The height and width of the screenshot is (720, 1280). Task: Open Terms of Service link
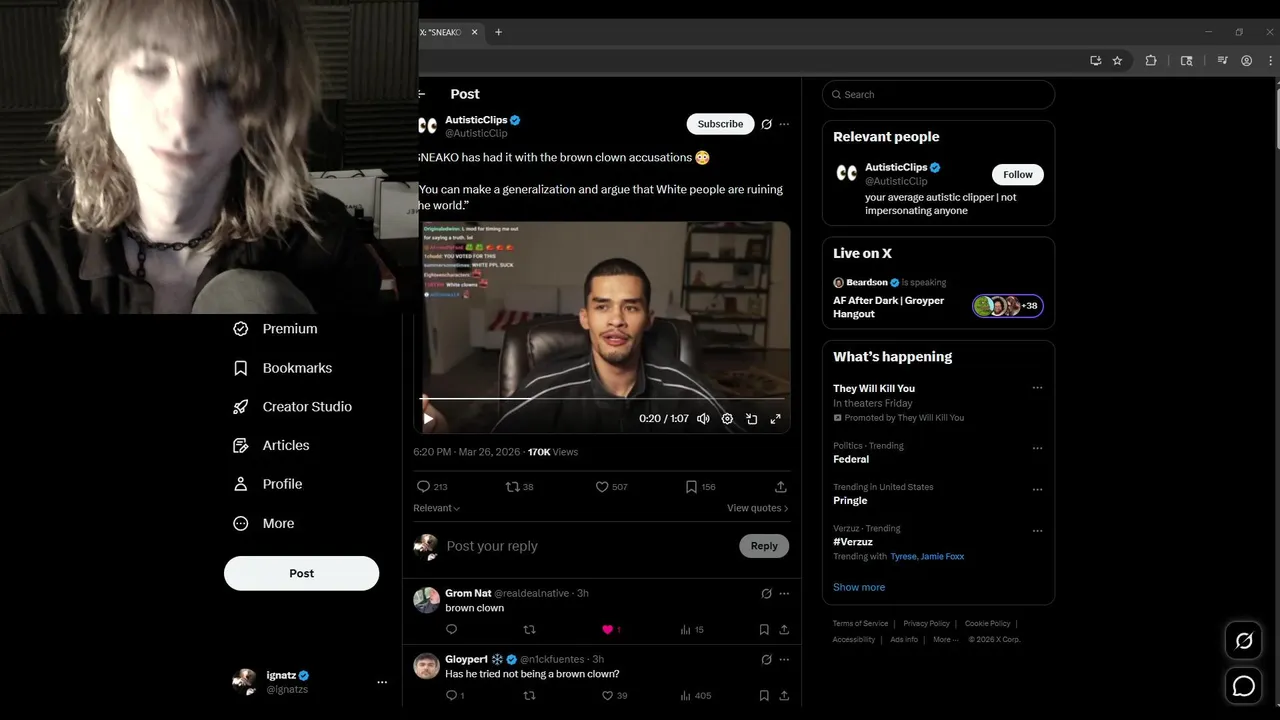point(860,624)
